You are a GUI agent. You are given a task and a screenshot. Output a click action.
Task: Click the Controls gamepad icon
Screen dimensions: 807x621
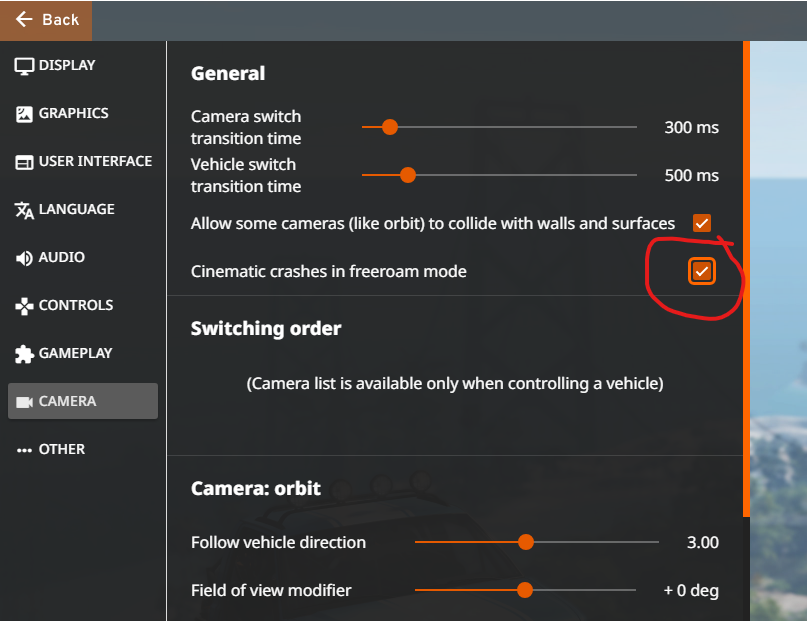pos(24,306)
